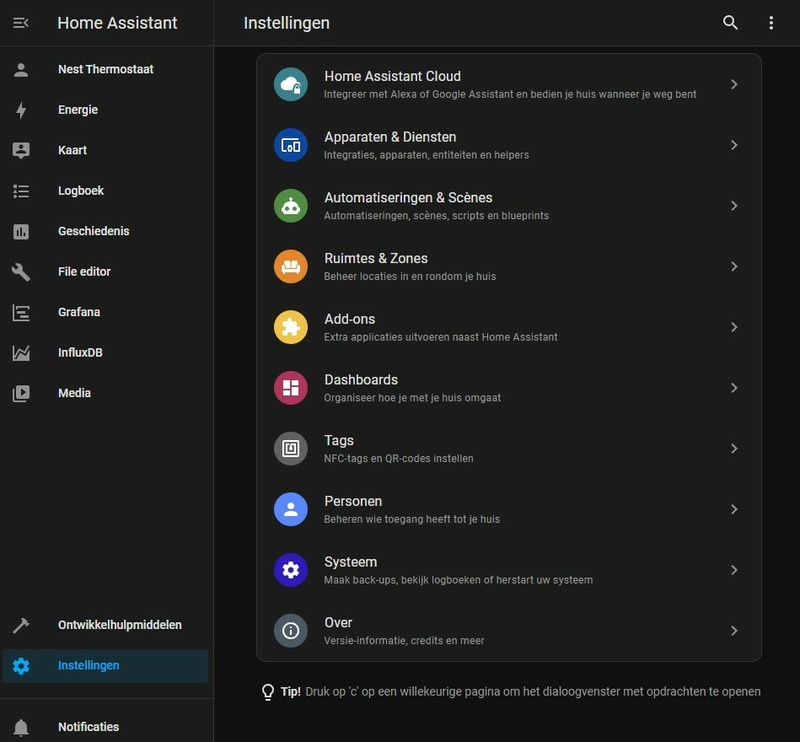Click the Tags NFC icon
Viewport: 800px width, 742px height.
tap(291, 449)
